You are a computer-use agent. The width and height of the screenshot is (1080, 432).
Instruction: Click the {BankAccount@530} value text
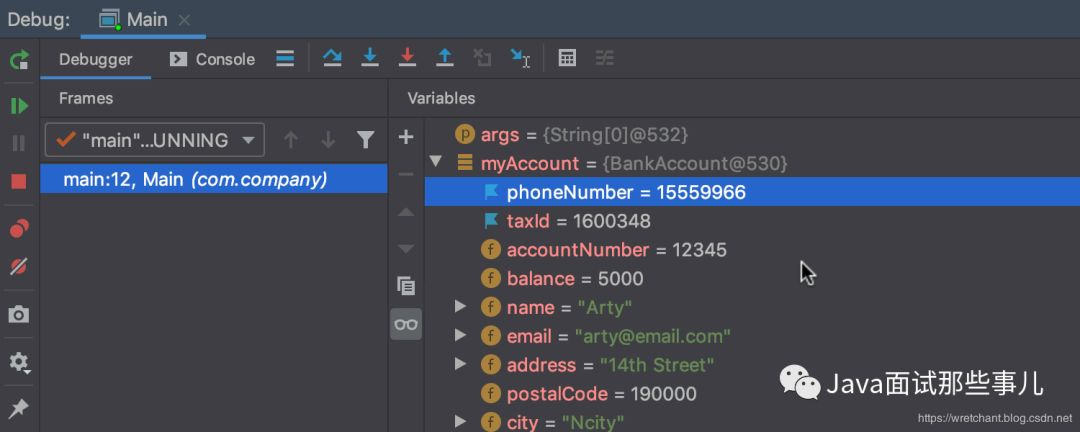(696, 163)
